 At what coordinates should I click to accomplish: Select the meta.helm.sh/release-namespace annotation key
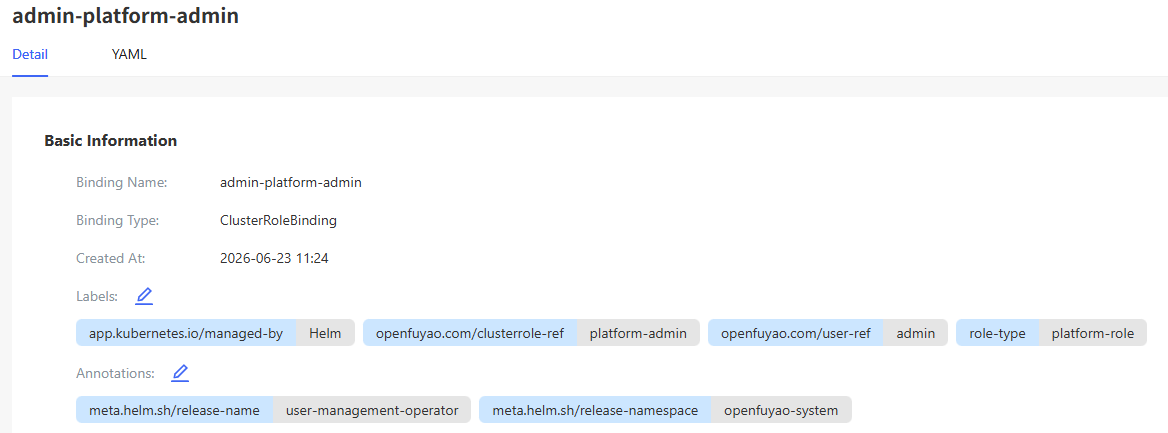point(595,410)
